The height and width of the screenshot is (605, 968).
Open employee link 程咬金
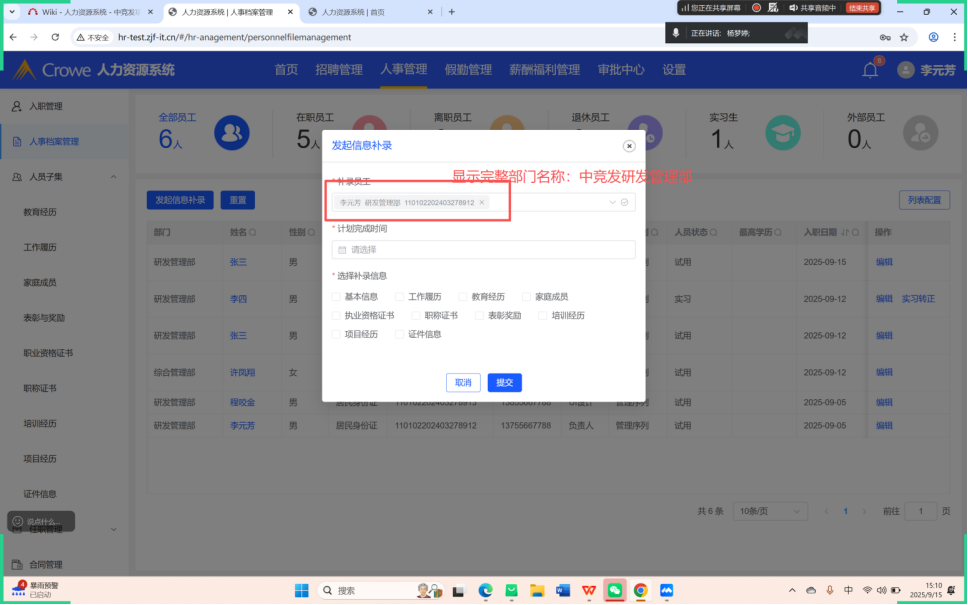[242, 403]
